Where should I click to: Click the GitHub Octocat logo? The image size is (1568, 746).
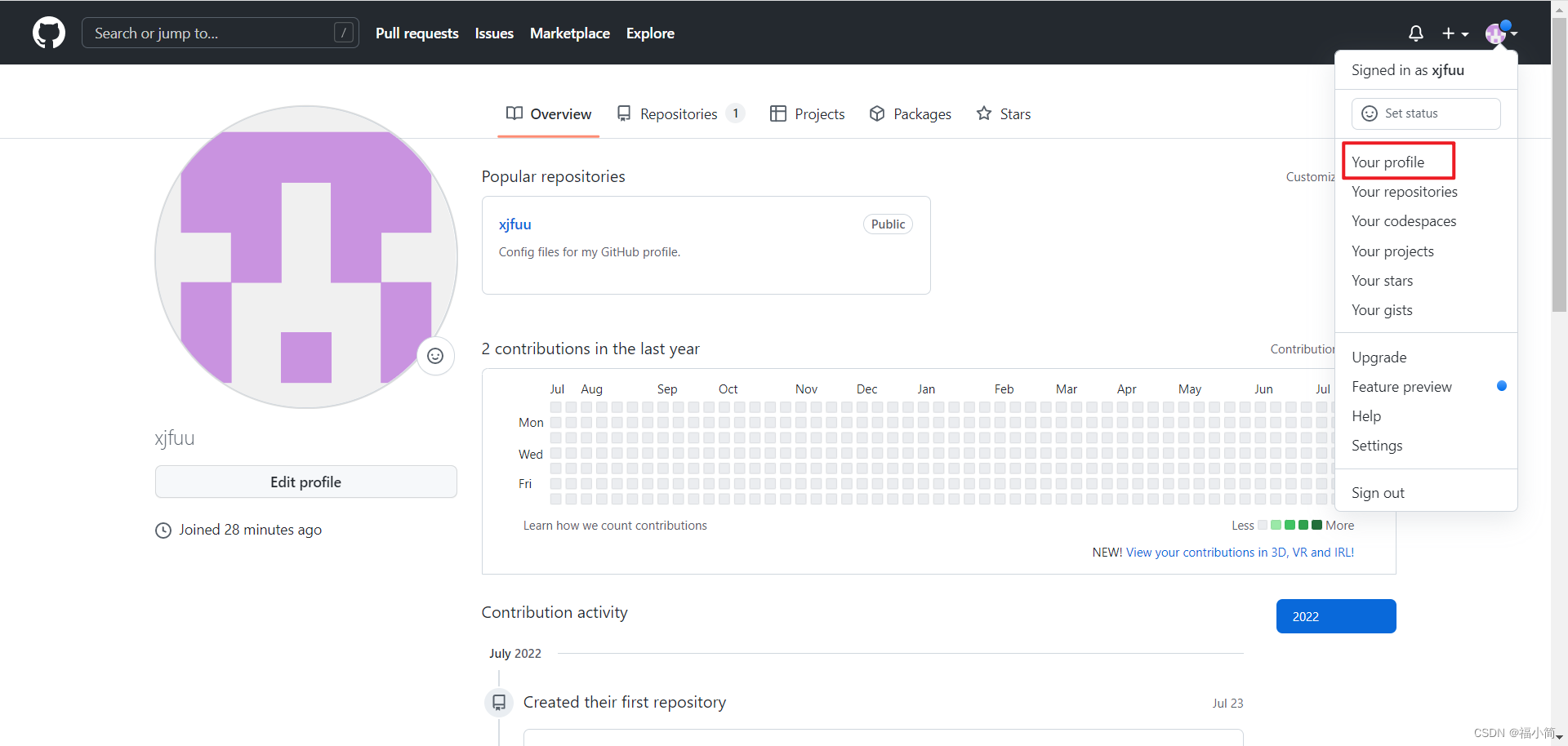click(x=49, y=33)
